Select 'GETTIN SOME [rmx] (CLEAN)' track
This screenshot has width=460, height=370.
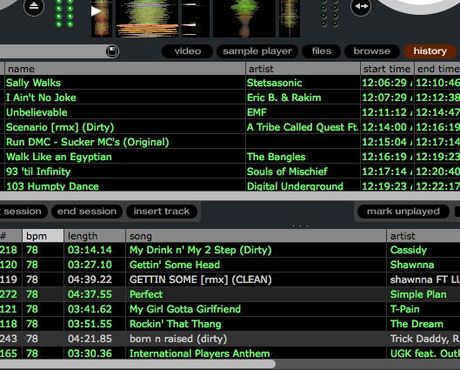pyautogui.click(x=200, y=279)
